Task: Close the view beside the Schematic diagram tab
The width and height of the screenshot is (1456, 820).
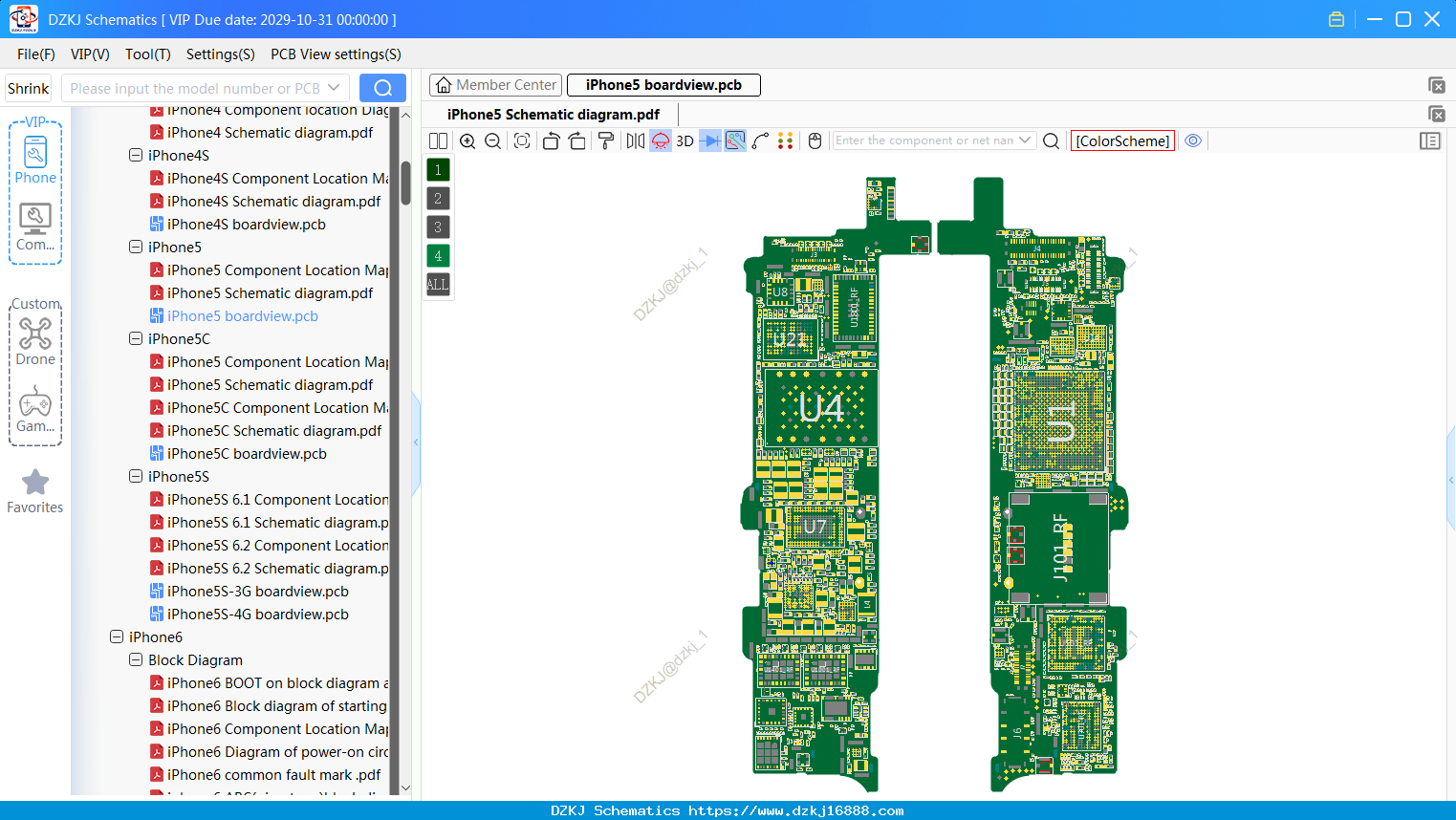Action: click(x=1436, y=114)
